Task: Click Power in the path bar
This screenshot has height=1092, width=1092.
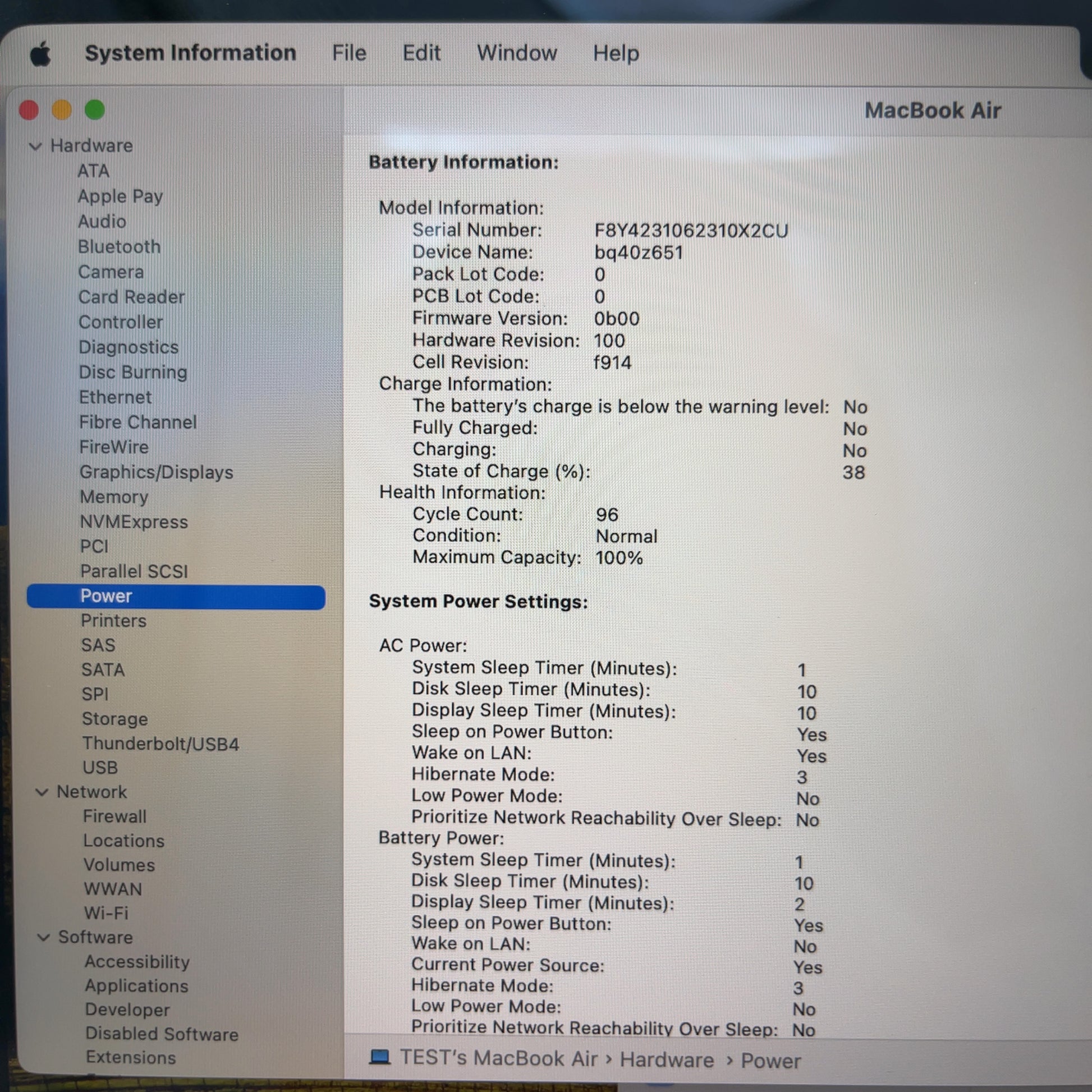Action: coord(770,1062)
